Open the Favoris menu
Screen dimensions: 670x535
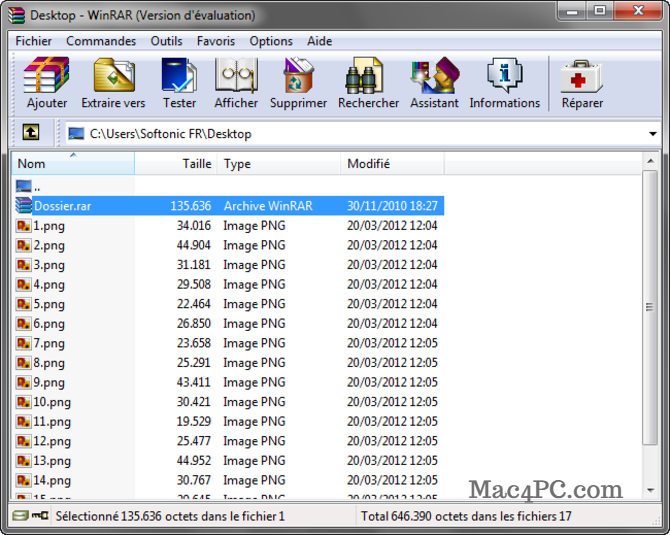click(x=216, y=41)
